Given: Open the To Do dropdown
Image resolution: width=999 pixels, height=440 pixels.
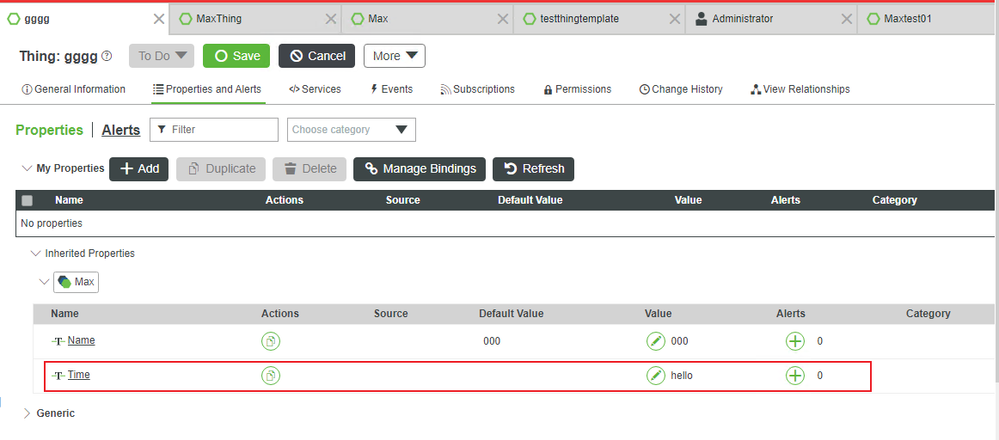Looking at the screenshot, I should click(161, 56).
